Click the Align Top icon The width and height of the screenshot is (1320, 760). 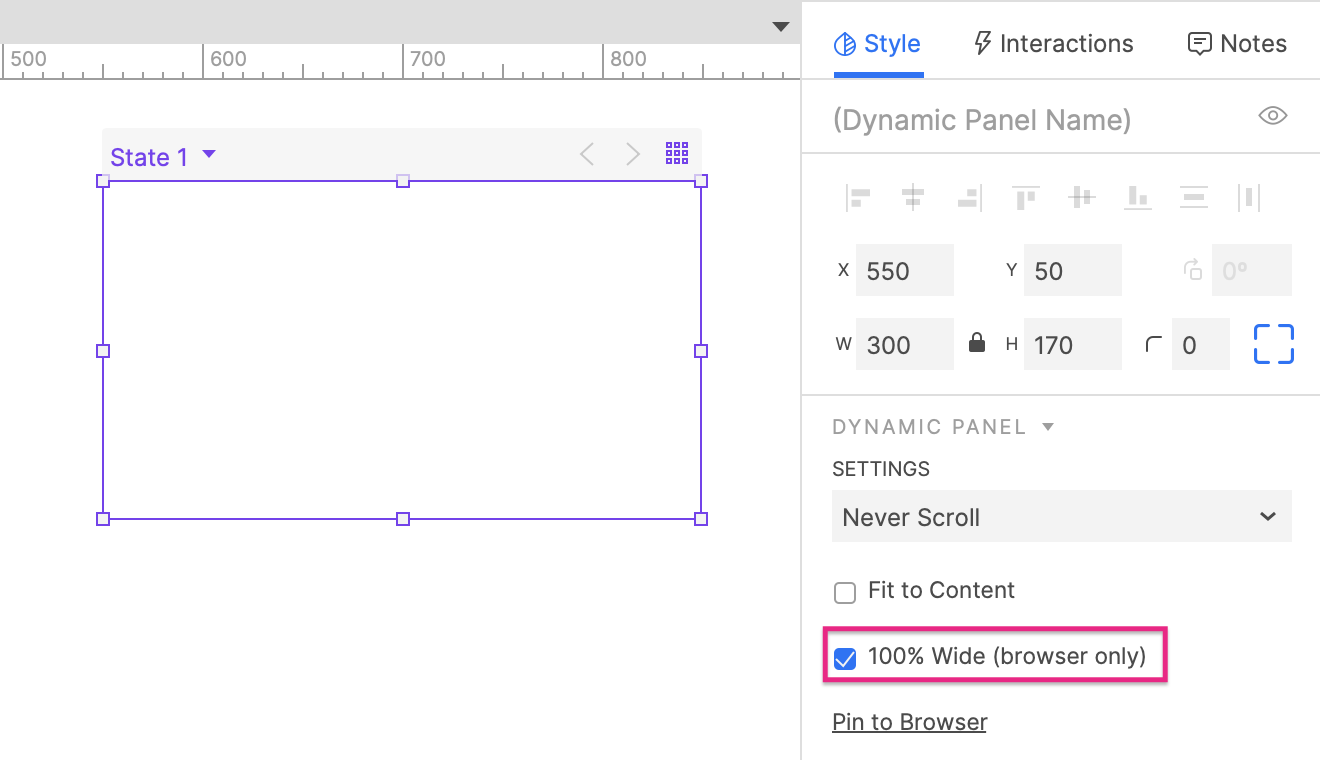(1025, 198)
